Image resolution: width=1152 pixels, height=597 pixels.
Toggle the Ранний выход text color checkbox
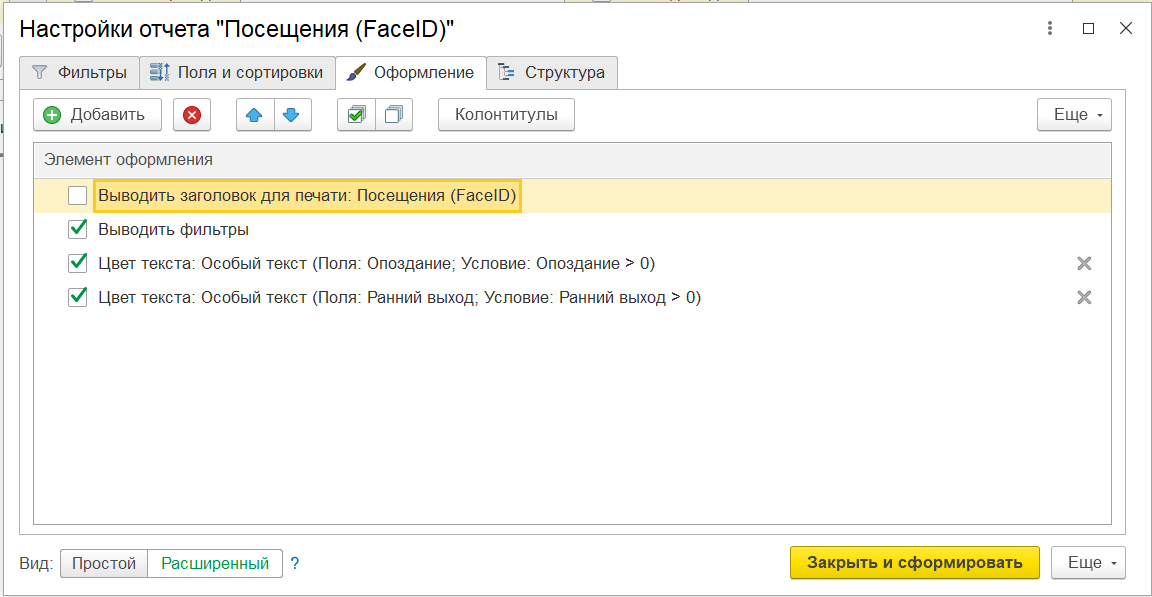pos(78,297)
